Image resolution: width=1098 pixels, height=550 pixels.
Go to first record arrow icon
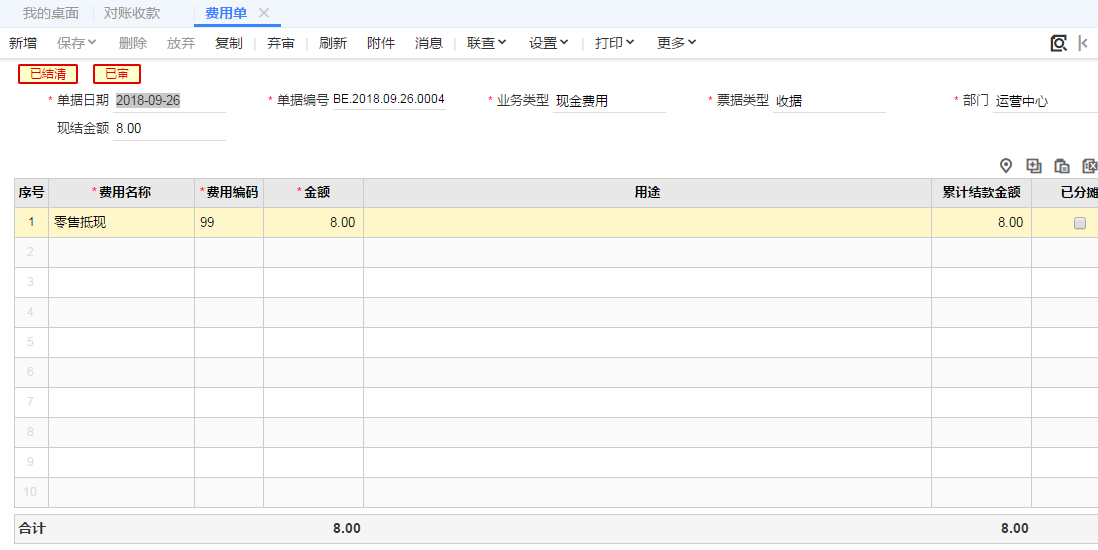coord(1084,43)
